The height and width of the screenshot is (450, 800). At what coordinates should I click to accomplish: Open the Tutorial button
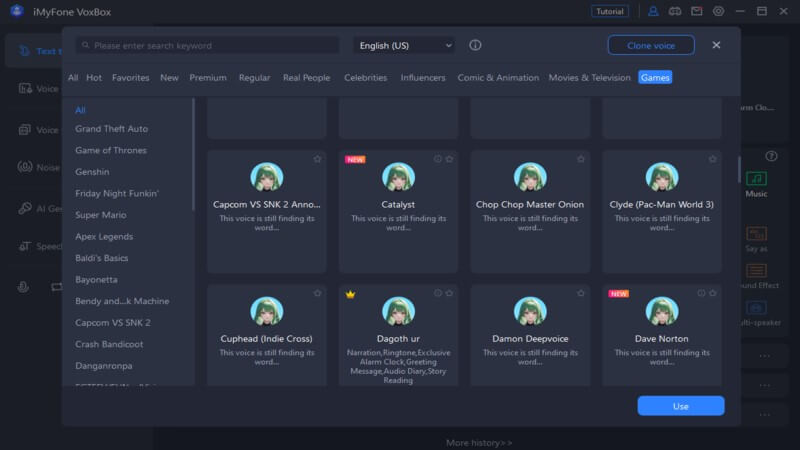(x=610, y=11)
